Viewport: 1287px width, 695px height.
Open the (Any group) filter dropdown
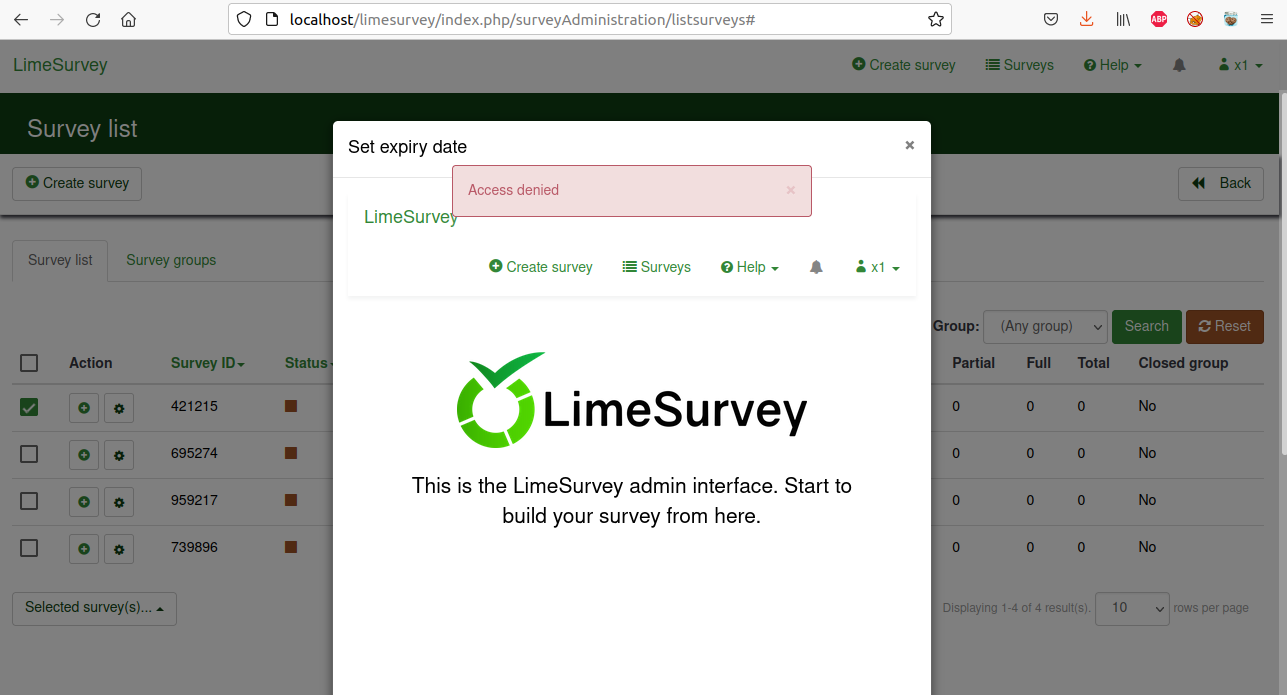point(1046,326)
